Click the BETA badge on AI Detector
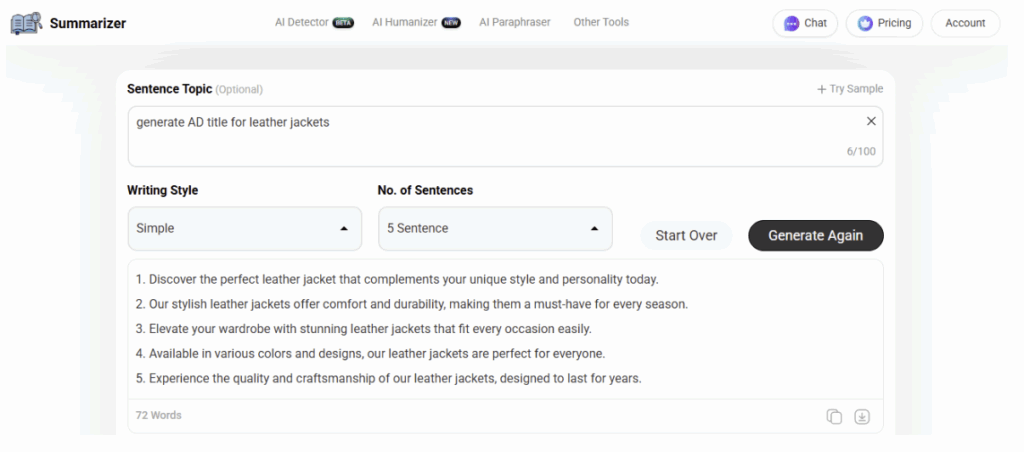This screenshot has width=1024, height=452. click(x=343, y=23)
